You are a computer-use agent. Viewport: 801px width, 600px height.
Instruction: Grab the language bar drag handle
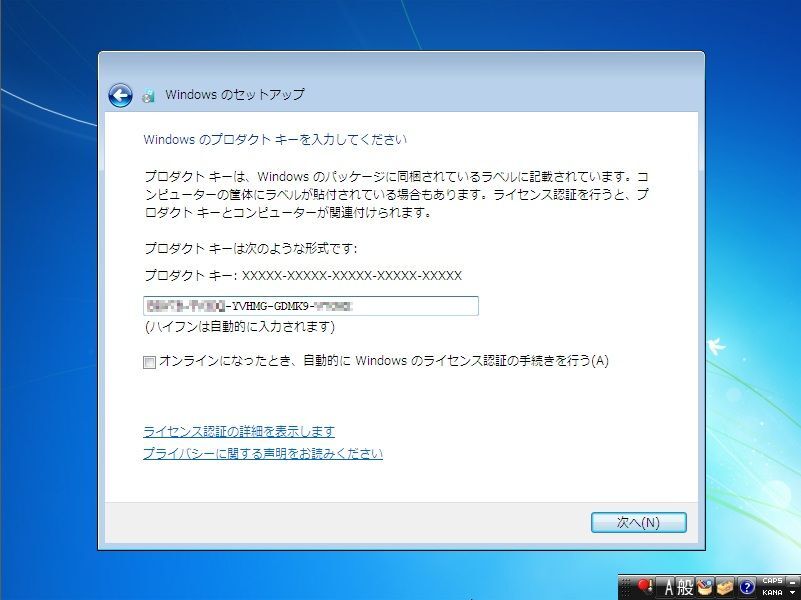[626, 587]
